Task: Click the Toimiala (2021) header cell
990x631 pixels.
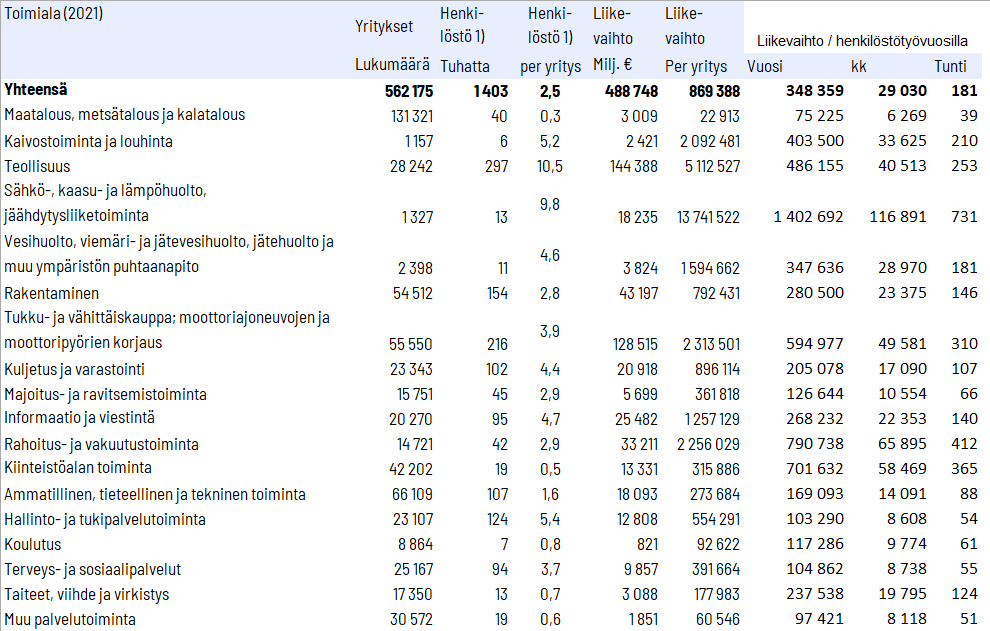Action: [54, 14]
